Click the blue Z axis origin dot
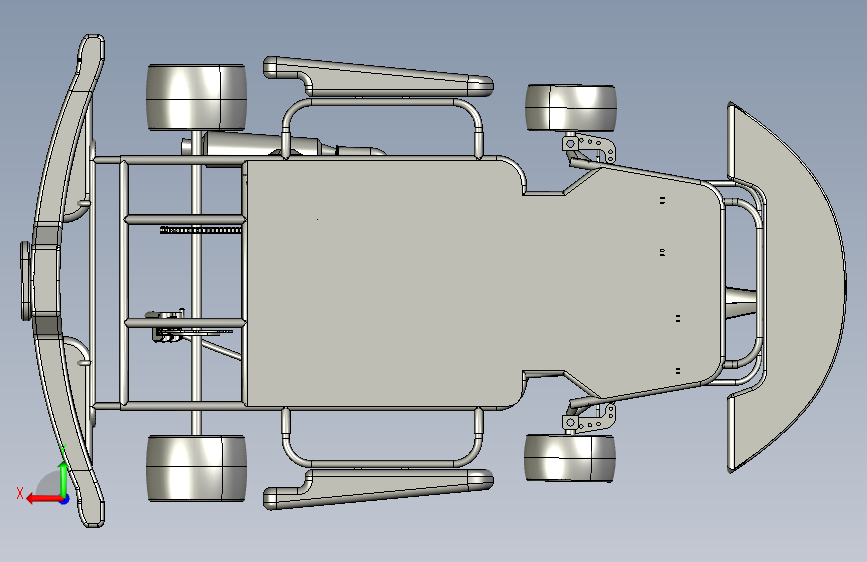 [x=65, y=499]
